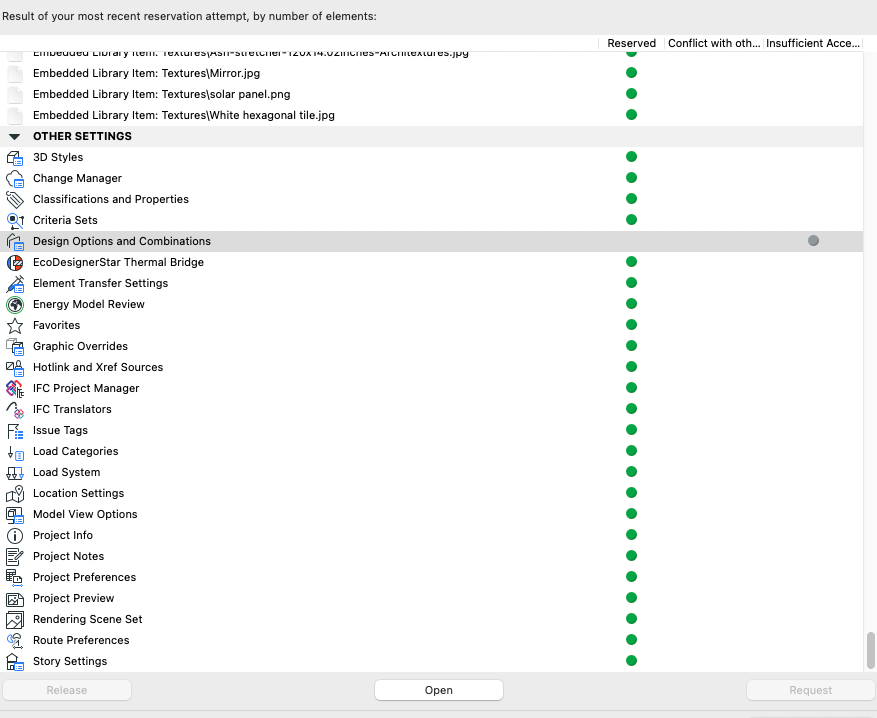Click the Mirror.jpg file icon
Image resolution: width=877 pixels, height=718 pixels.
pos(15,73)
